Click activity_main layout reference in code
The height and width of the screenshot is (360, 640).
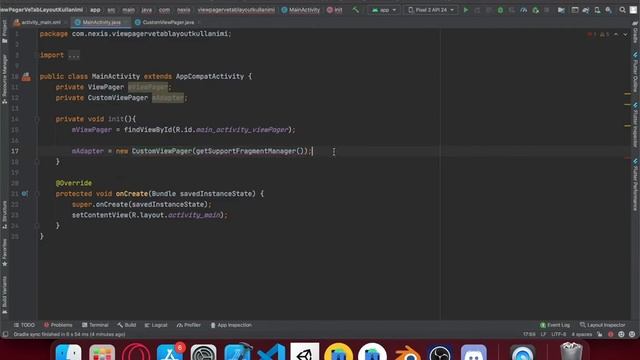(x=194, y=215)
